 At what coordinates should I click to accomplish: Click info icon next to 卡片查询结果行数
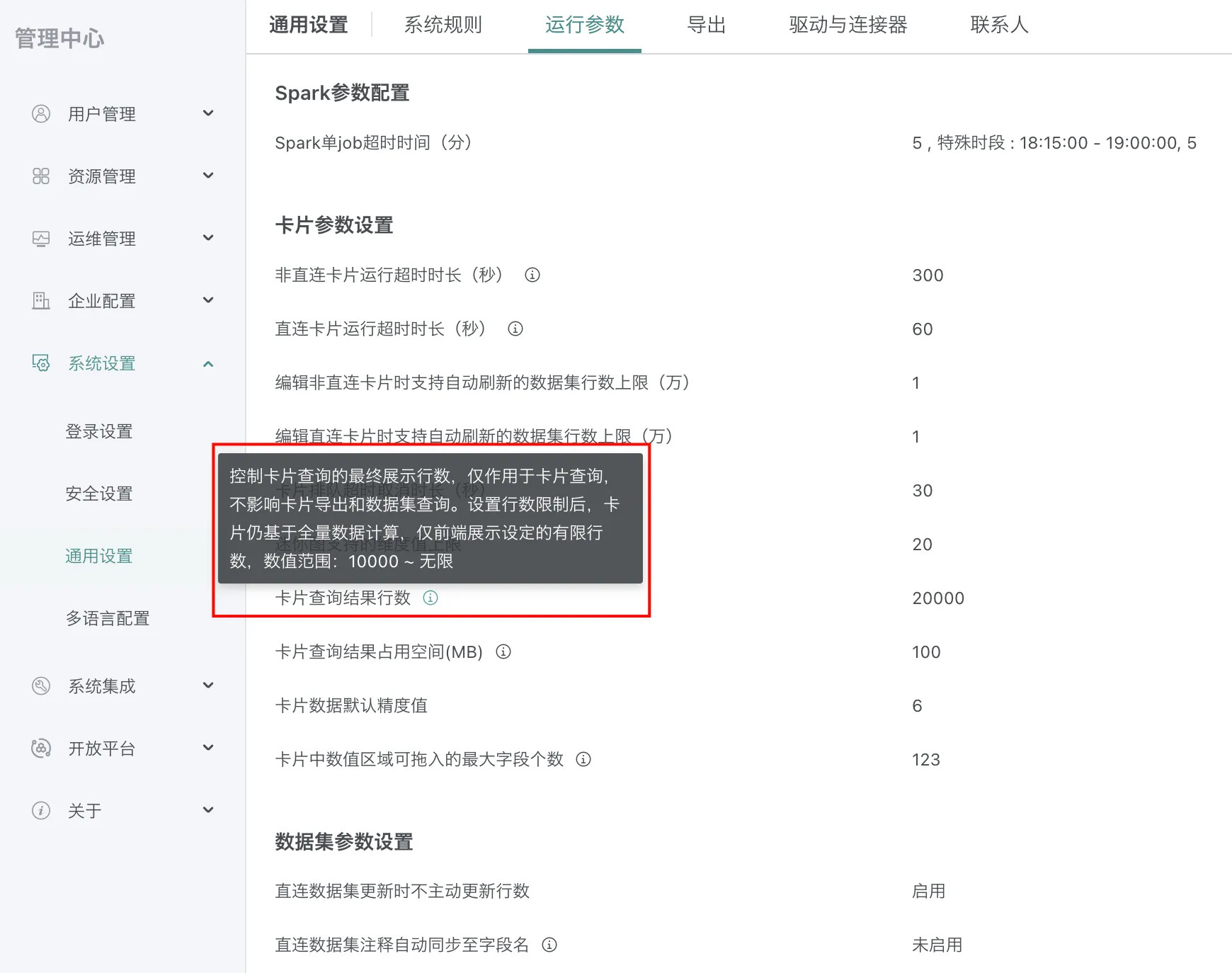point(430,598)
